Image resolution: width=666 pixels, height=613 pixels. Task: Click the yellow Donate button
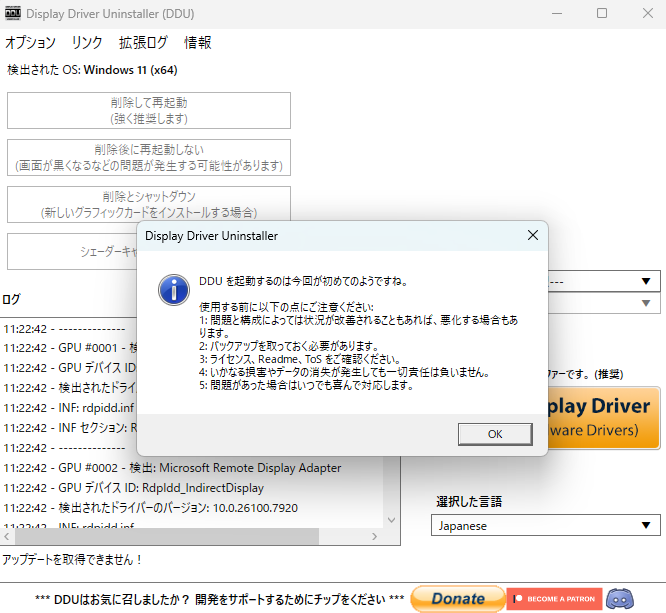point(457,598)
